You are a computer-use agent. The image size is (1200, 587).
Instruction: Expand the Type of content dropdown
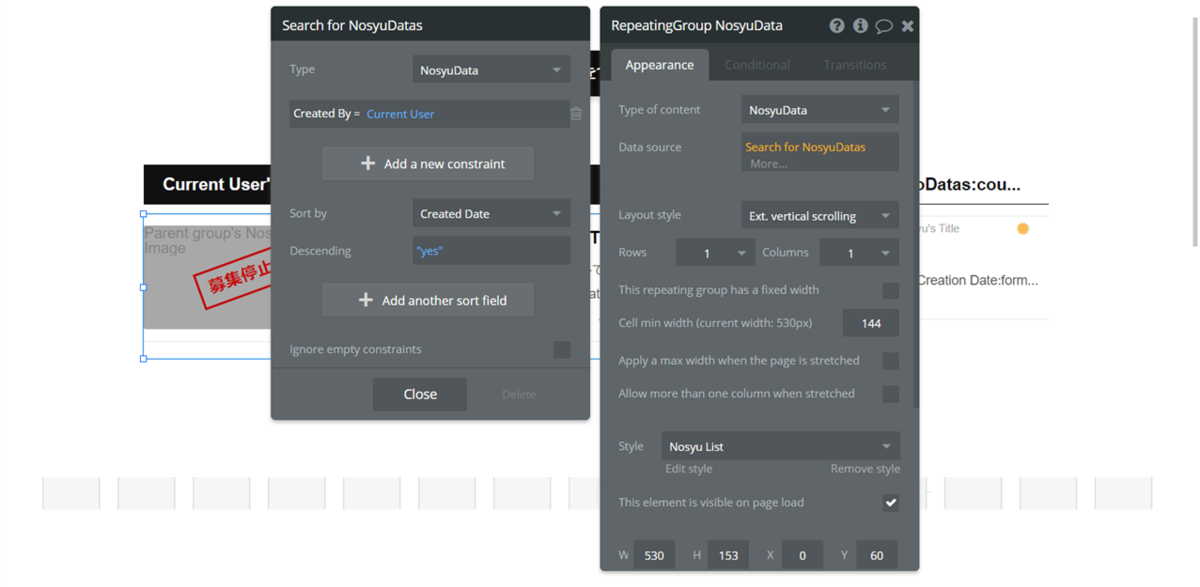(x=820, y=110)
